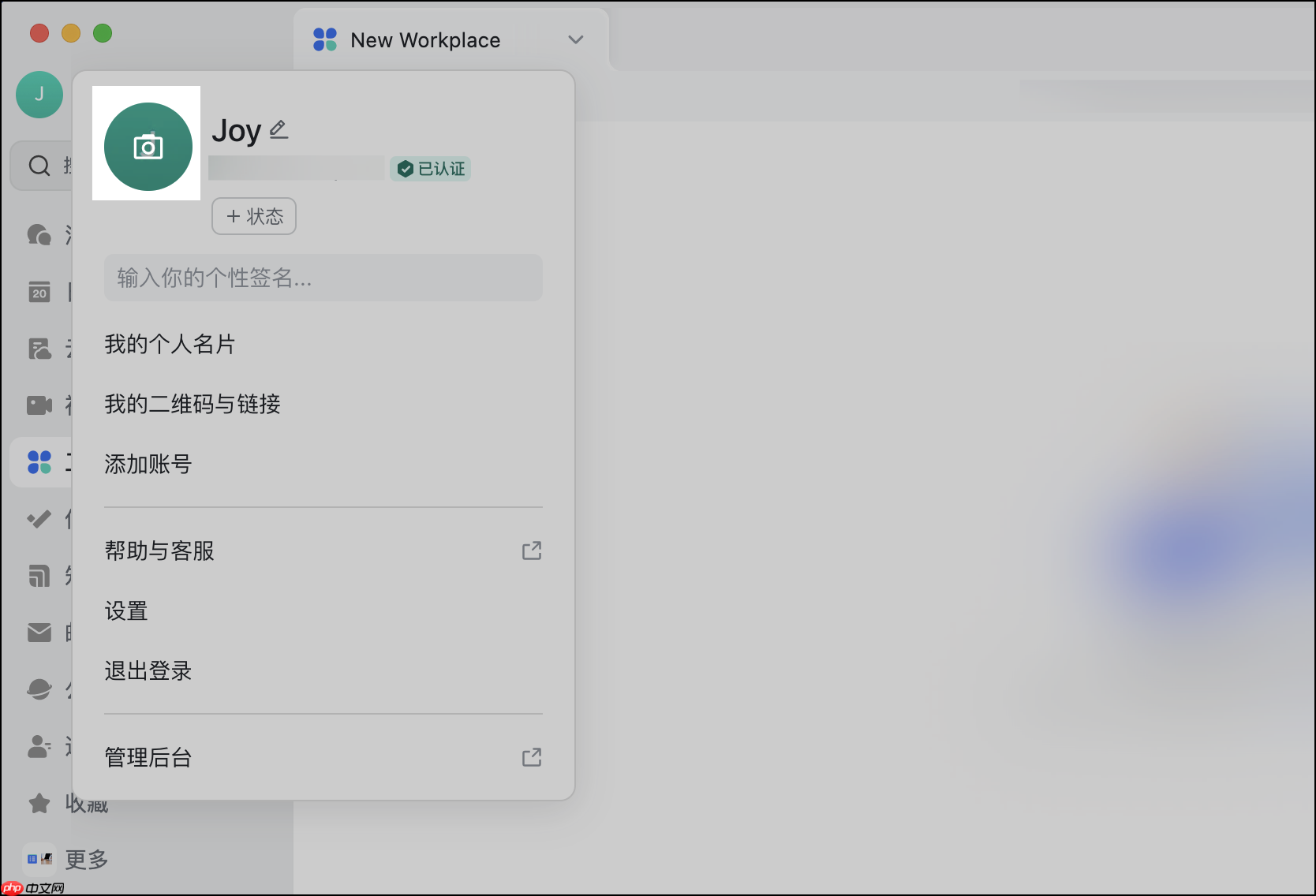Click the + 状态 button to set status
Viewport: 1316px width, 896px height.
tap(253, 216)
